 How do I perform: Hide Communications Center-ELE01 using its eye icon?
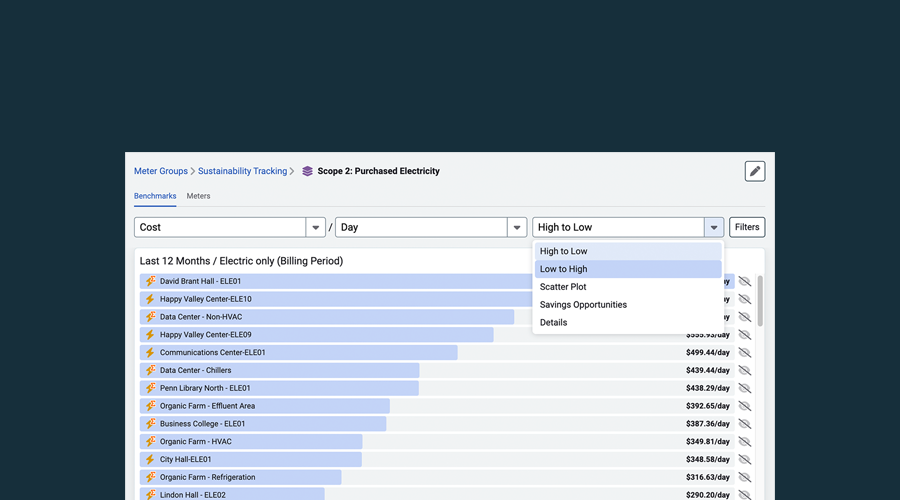(744, 353)
